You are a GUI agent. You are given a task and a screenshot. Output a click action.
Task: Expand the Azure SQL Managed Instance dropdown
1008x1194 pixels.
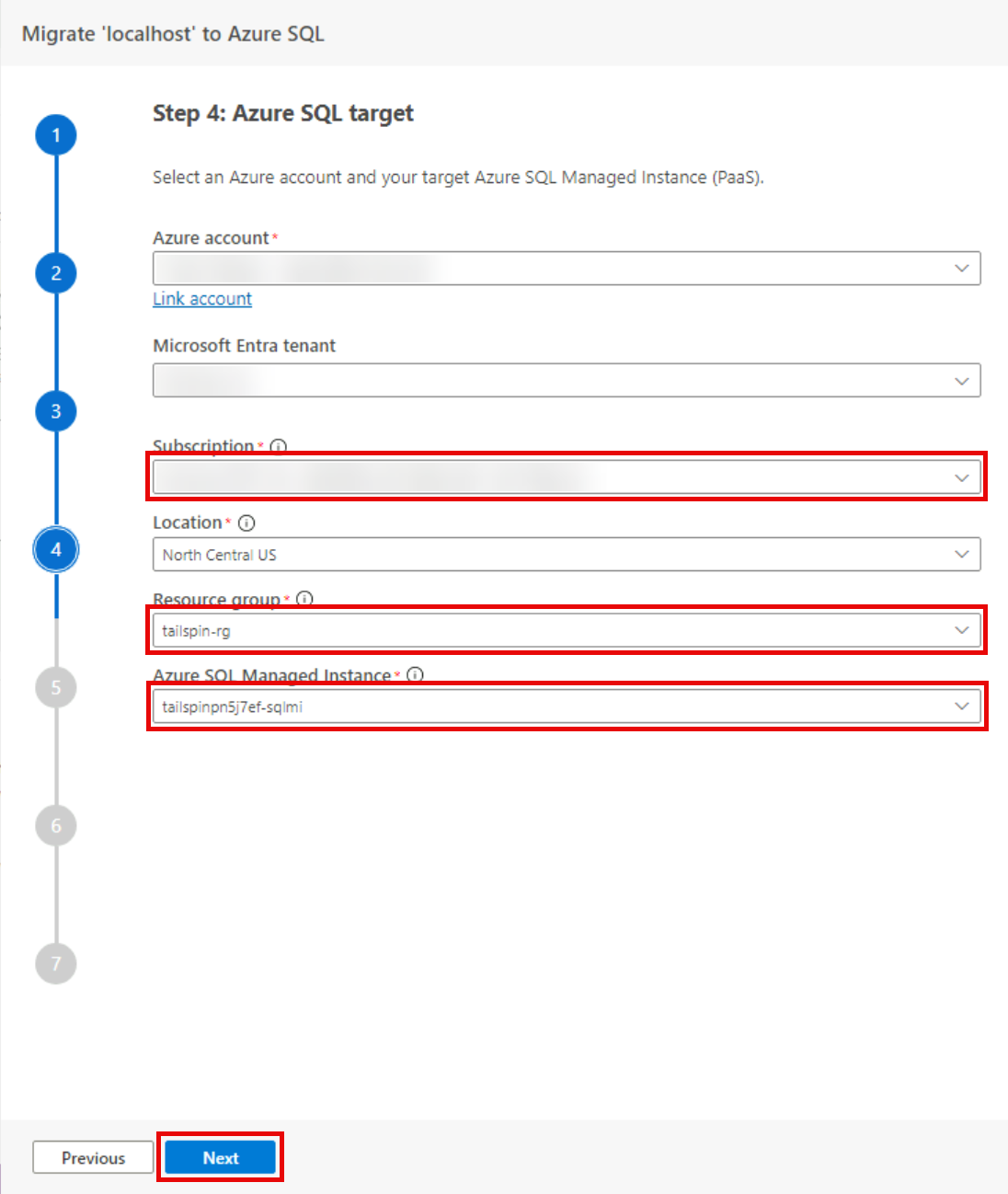567,706
